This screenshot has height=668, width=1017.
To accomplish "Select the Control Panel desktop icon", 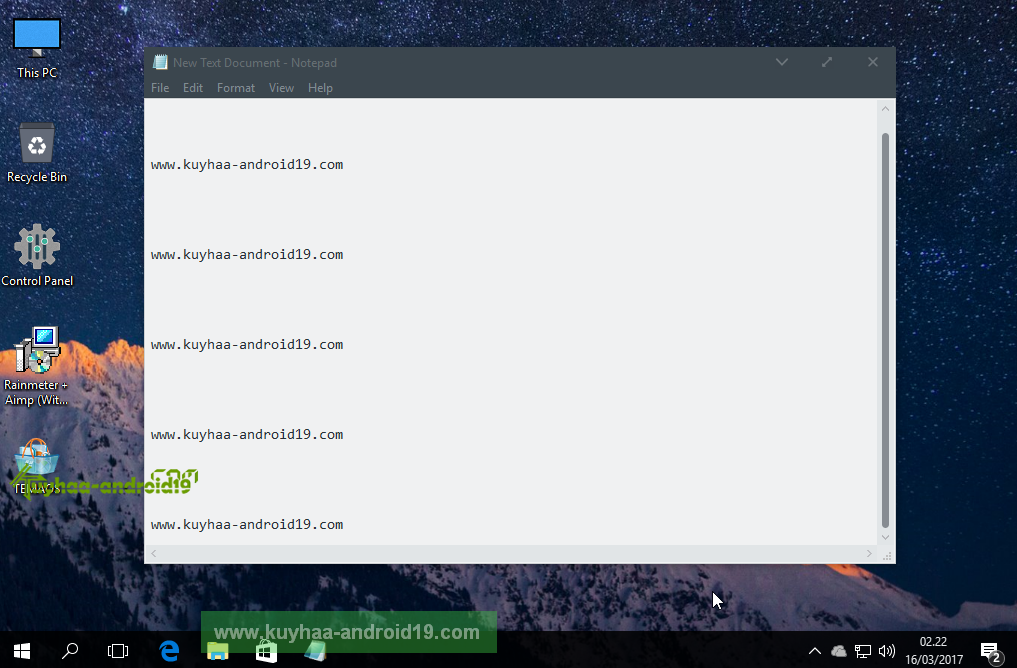I will tap(37, 256).
